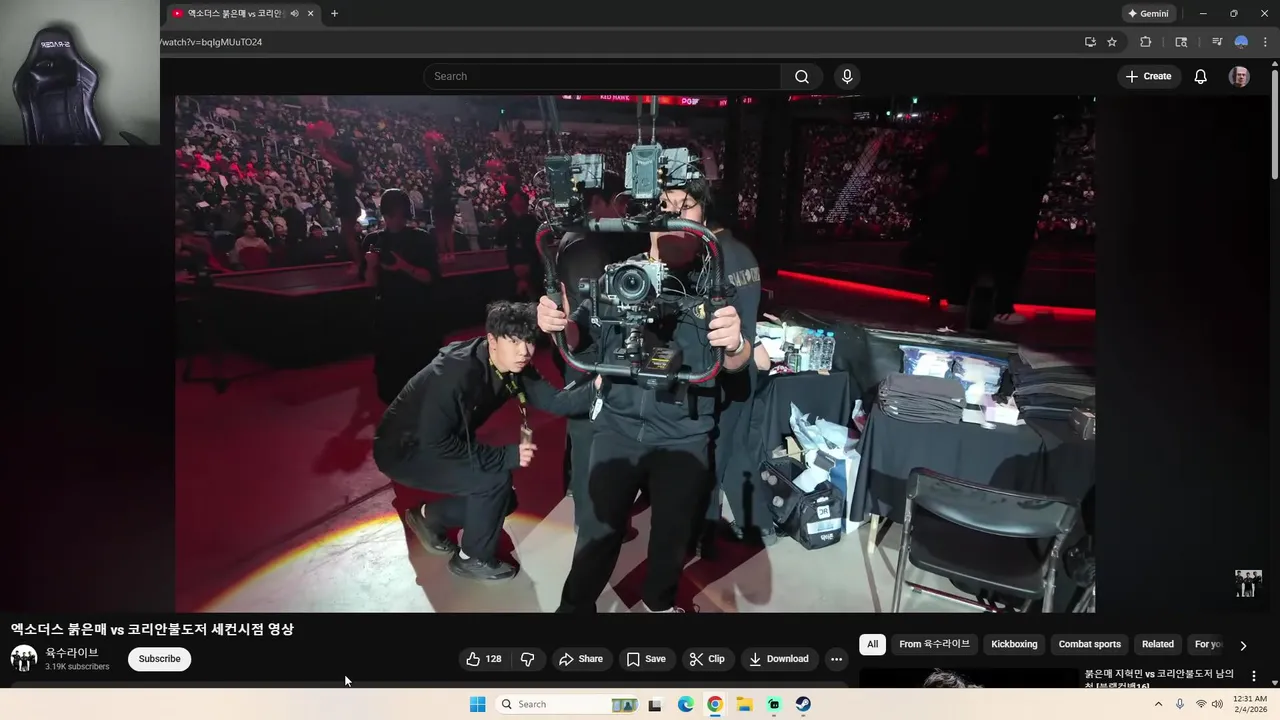Select the Related chip
The height and width of the screenshot is (720, 1280).
[1158, 644]
